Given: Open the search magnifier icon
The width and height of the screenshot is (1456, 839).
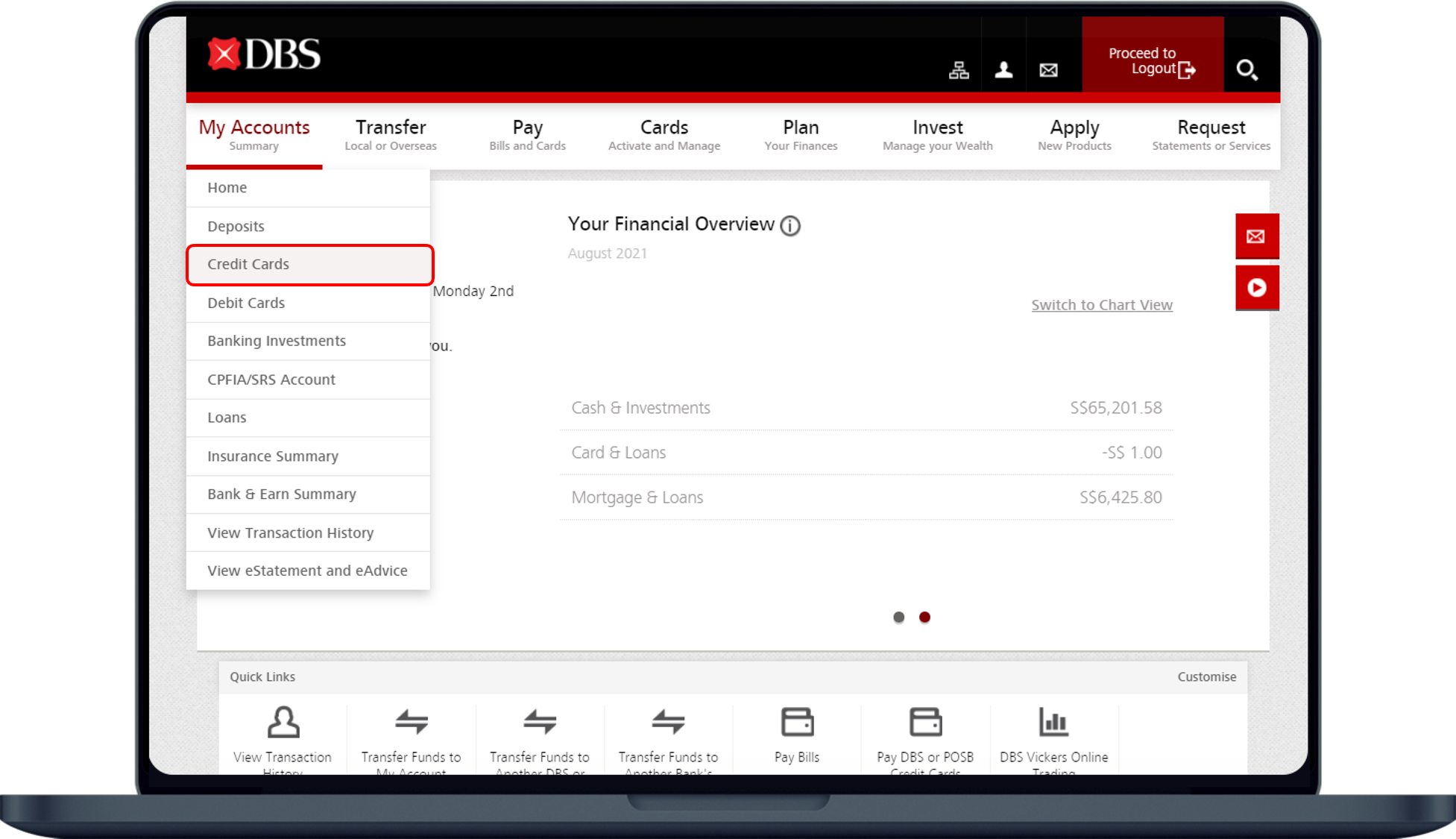Looking at the screenshot, I should click(x=1247, y=70).
